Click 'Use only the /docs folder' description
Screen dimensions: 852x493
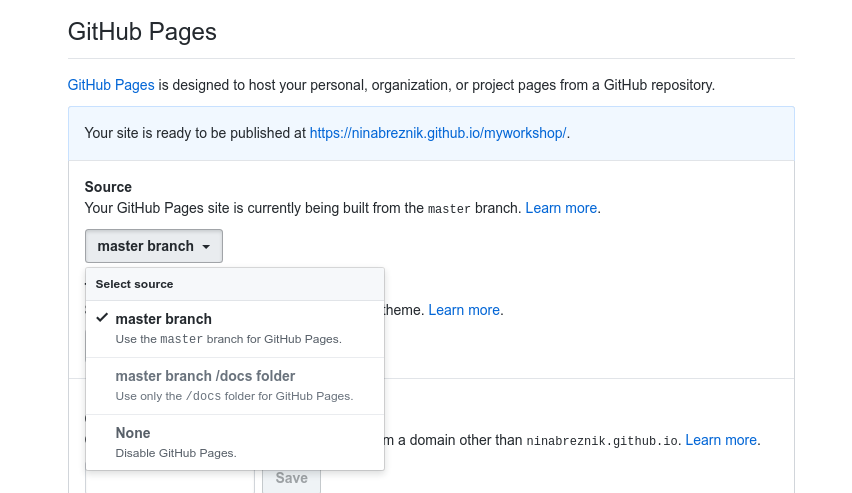(x=234, y=396)
